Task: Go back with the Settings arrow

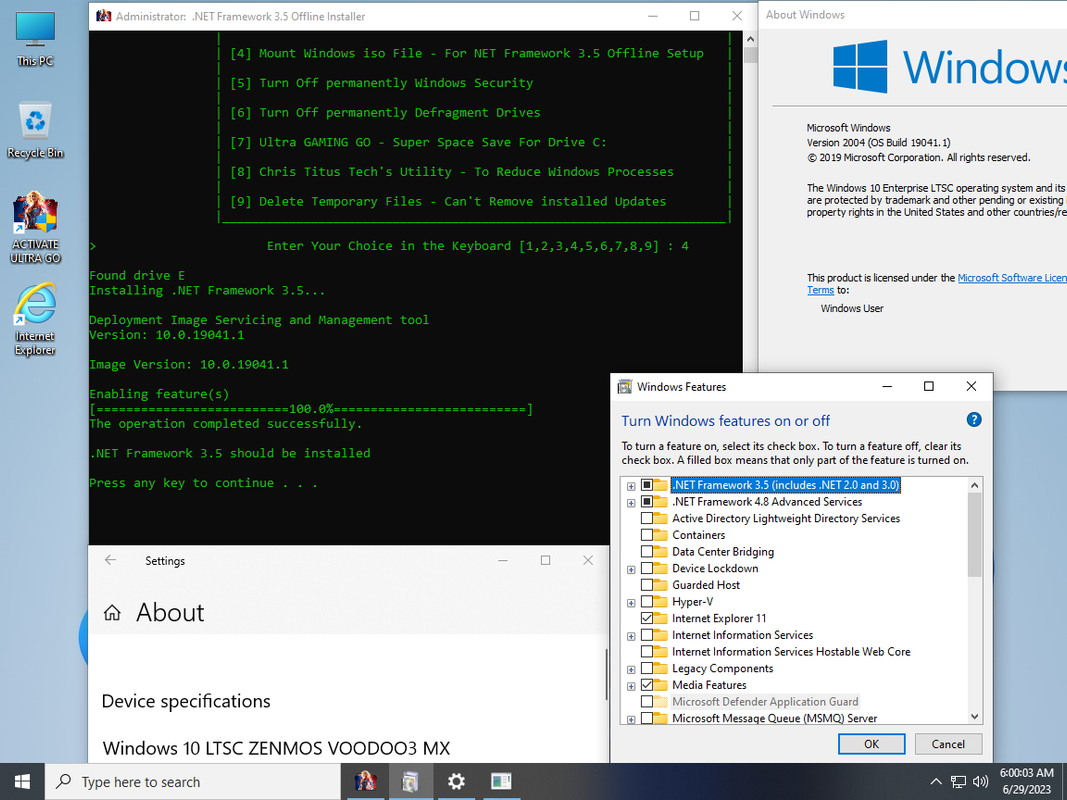Action: pos(110,560)
